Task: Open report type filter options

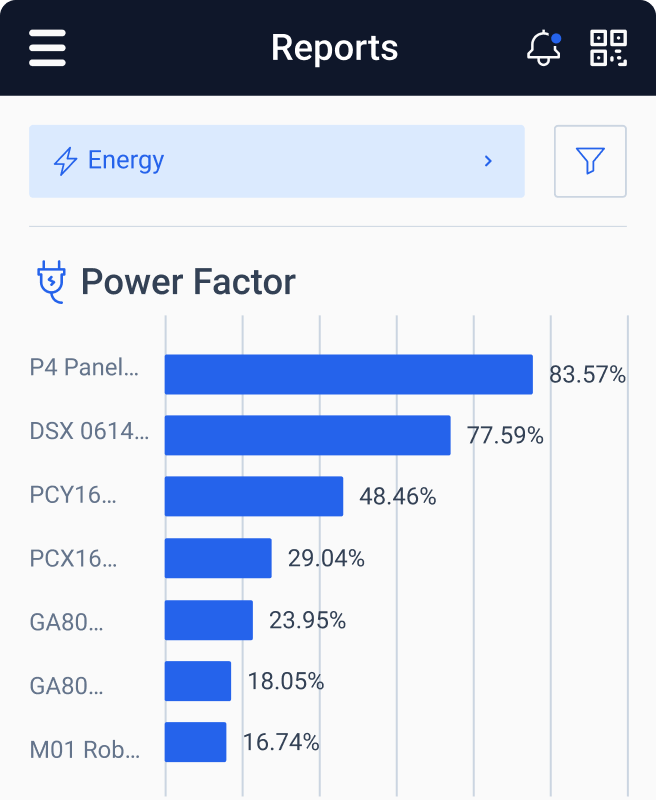Action: pyautogui.click(x=590, y=161)
